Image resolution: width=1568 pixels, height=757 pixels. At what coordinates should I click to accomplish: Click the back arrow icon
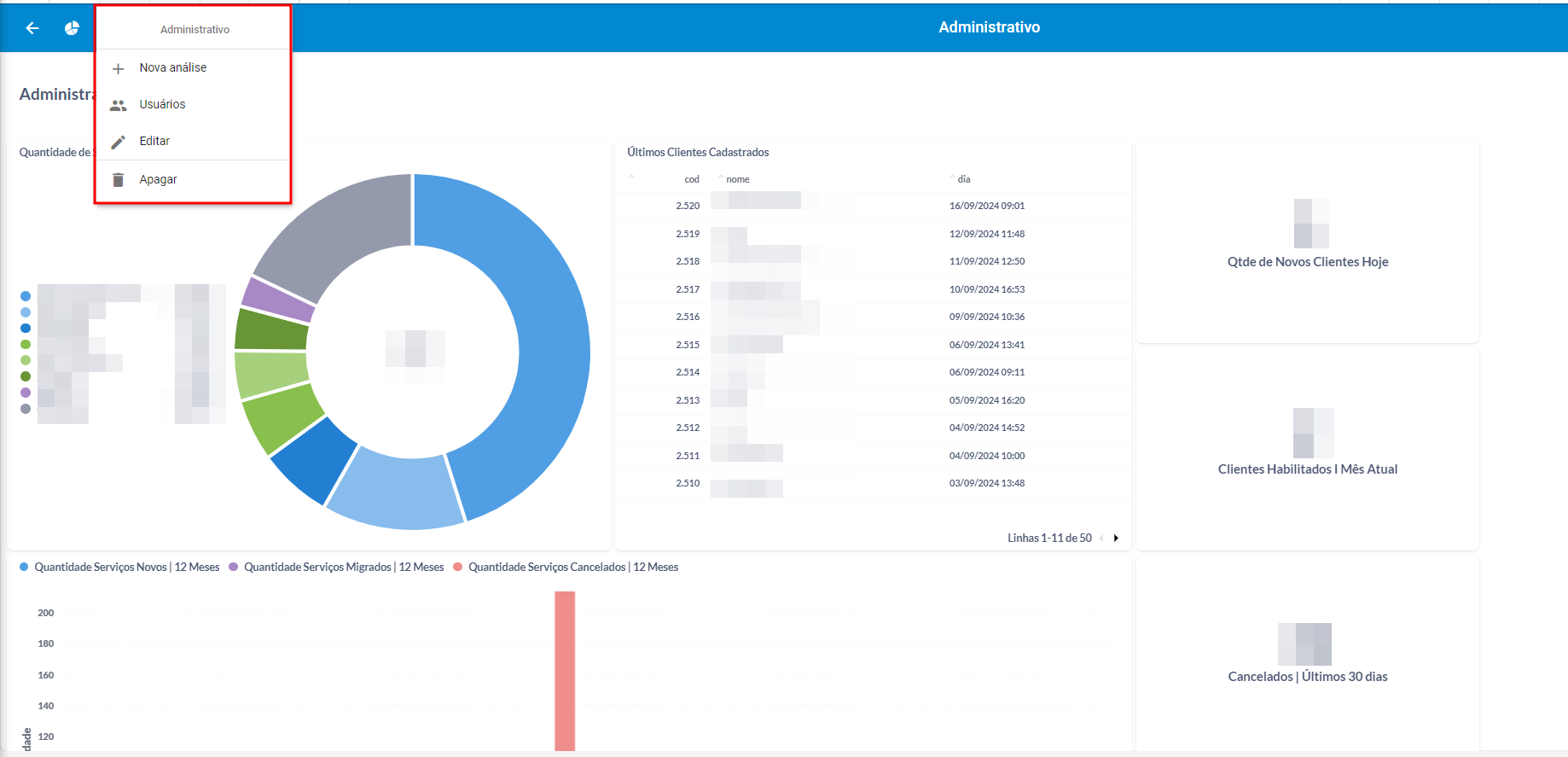(32, 28)
